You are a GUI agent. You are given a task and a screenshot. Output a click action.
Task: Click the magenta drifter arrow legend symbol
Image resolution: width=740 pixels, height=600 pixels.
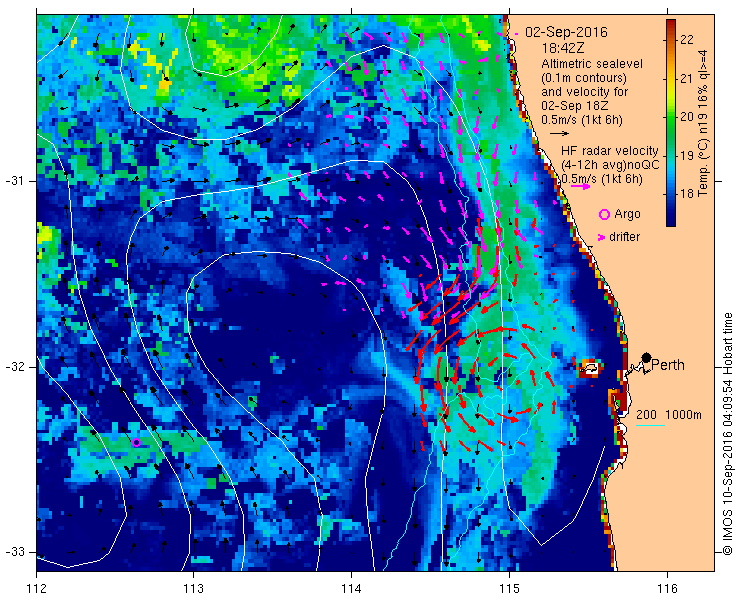[601, 237]
